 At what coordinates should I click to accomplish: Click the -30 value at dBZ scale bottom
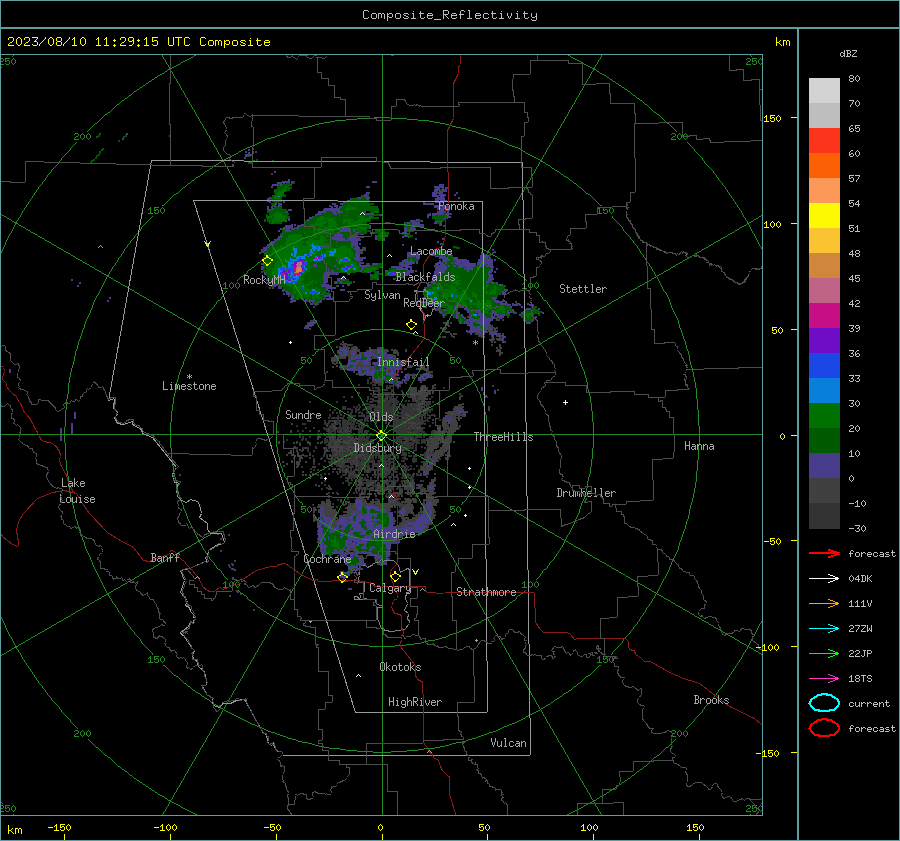click(x=857, y=528)
